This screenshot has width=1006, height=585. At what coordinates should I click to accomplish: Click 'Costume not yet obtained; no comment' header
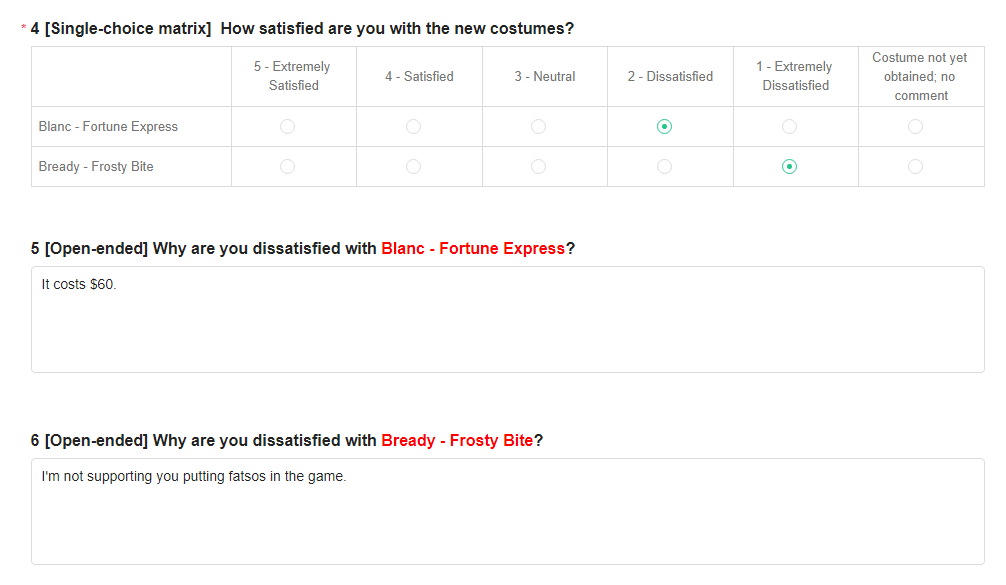921,76
